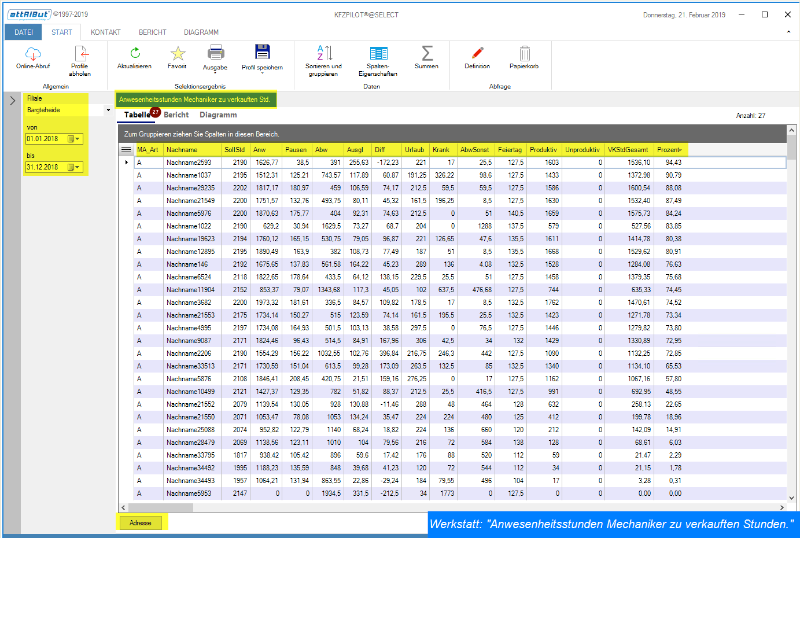The height and width of the screenshot is (630, 800).
Task: Open the KONTAKT ribbon tab
Action: [105, 33]
